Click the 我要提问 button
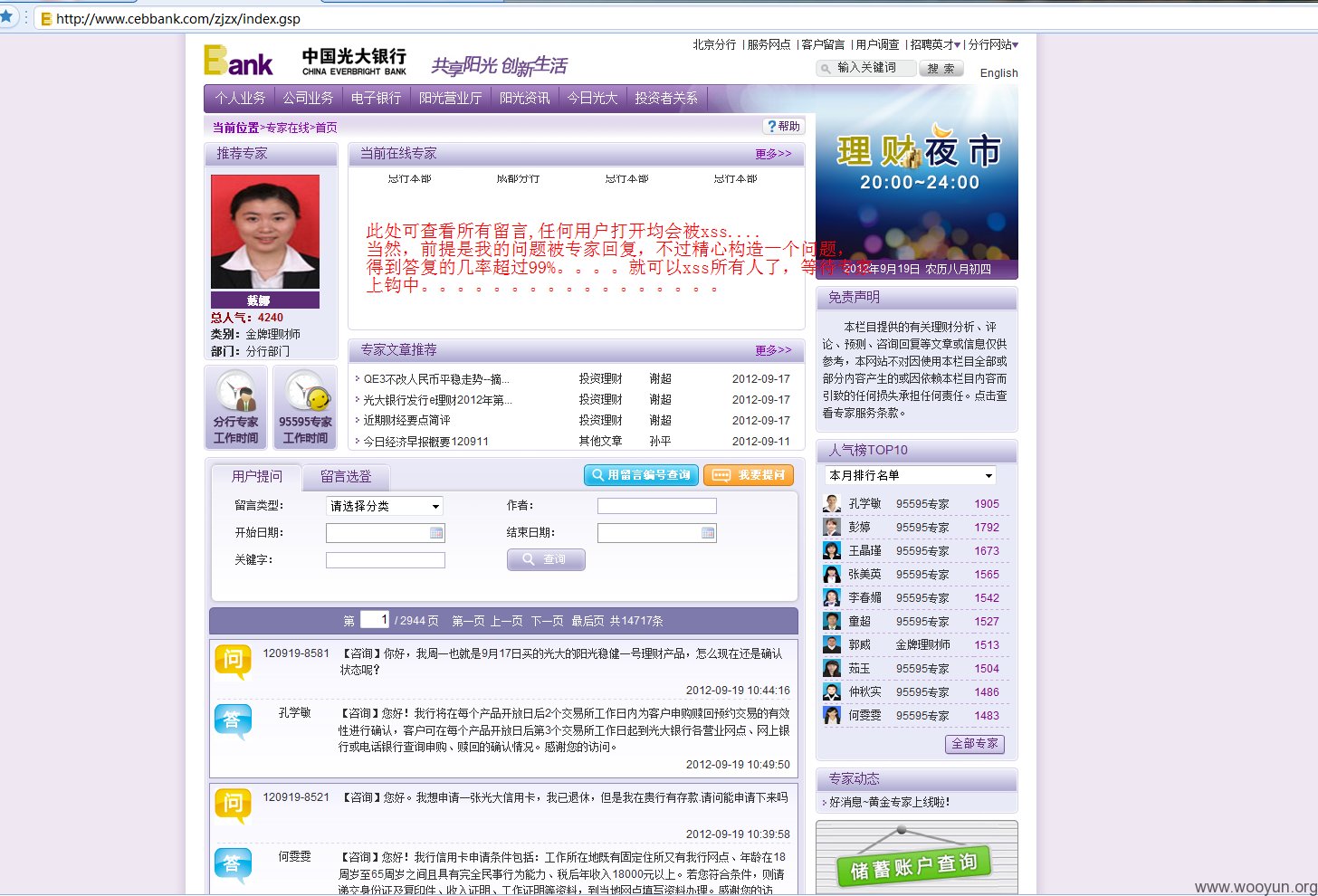 [x=749, y=475]
